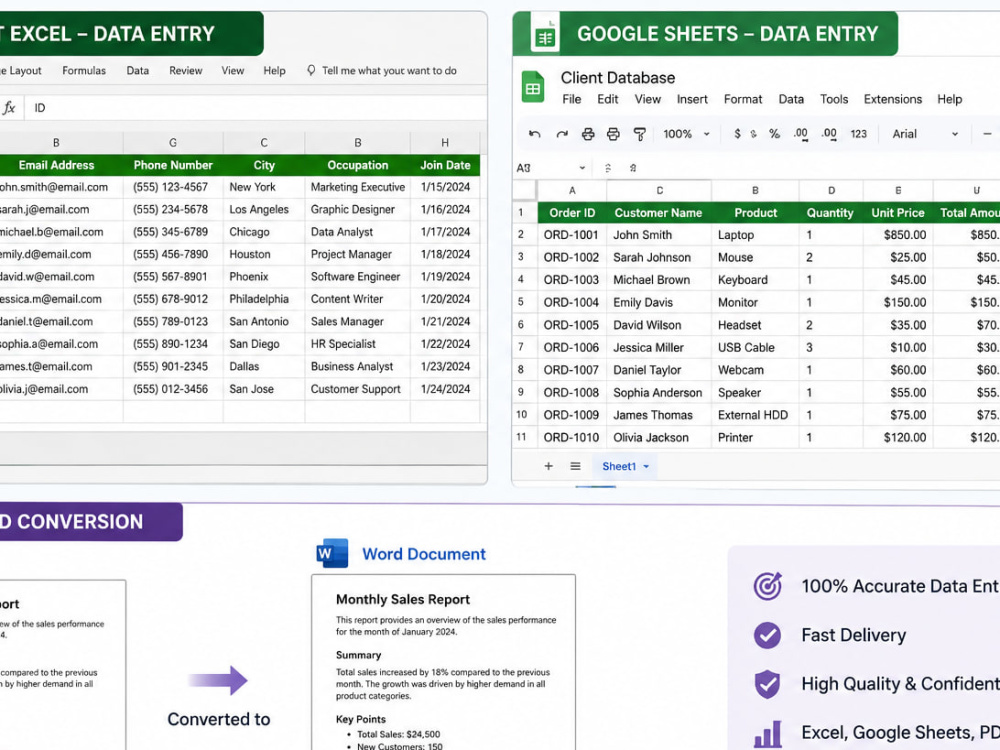Image resolution: width=1000 pixels, height=750 pixels.
Task: Click the Philadelphia city cell in Excel
Action: click(x=264, y=299)
